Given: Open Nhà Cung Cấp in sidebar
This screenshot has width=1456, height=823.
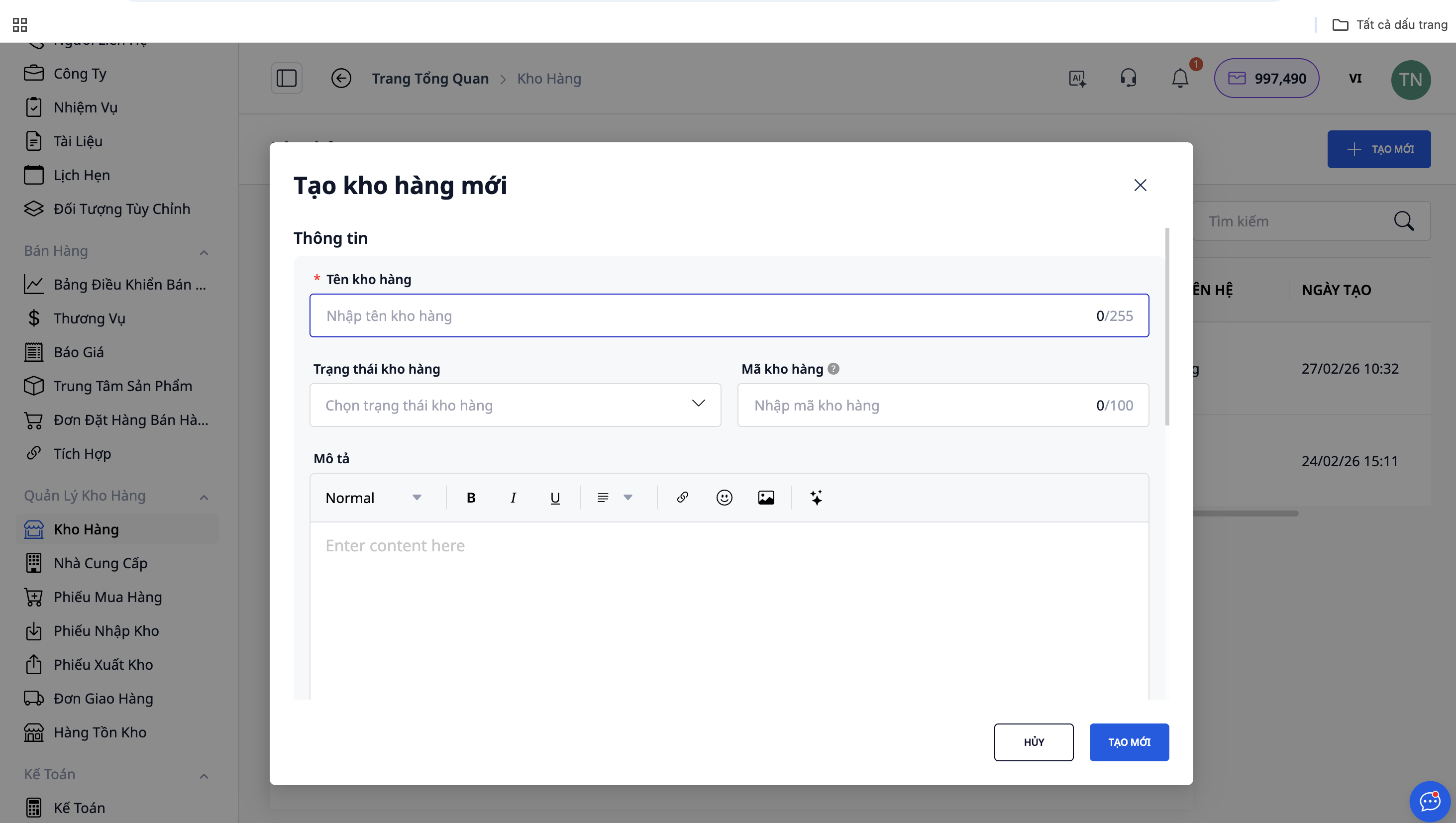Looking at the screenshot, I should (100, 563).
